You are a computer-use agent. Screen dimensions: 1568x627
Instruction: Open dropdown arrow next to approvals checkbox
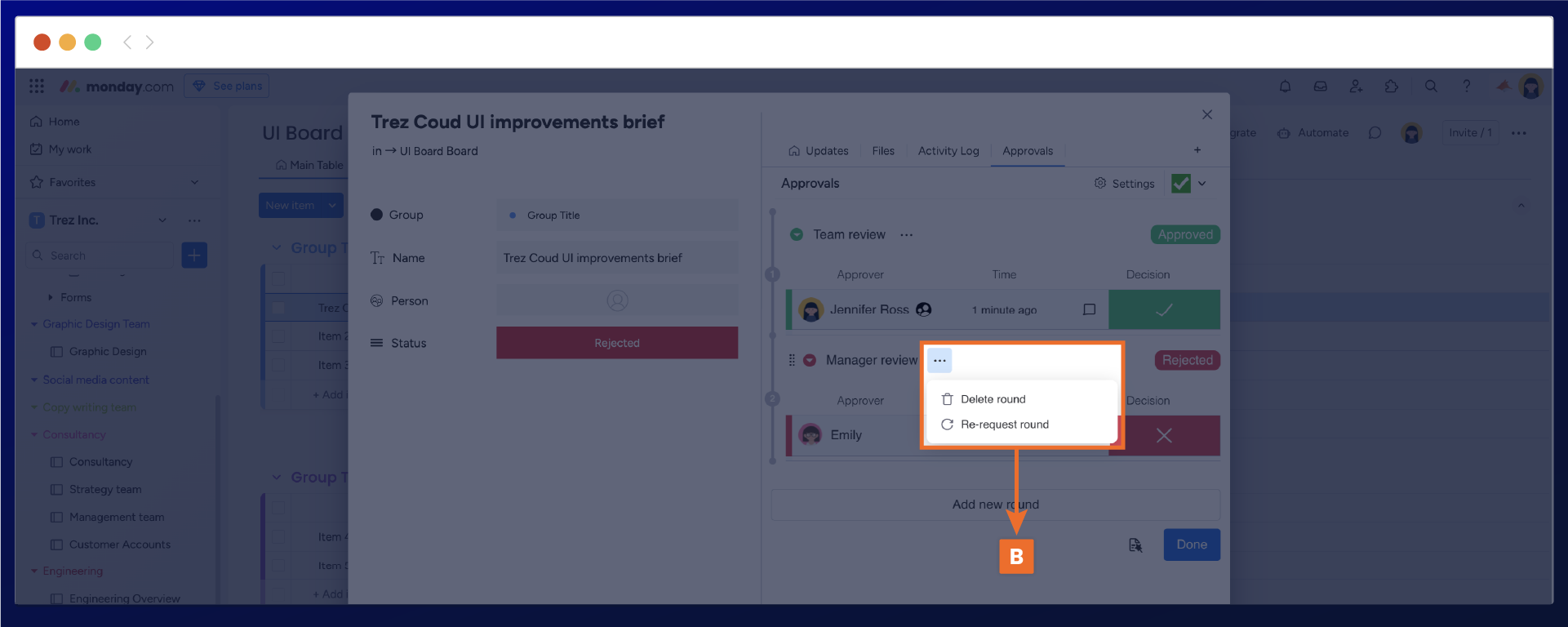coord(1202,184)
